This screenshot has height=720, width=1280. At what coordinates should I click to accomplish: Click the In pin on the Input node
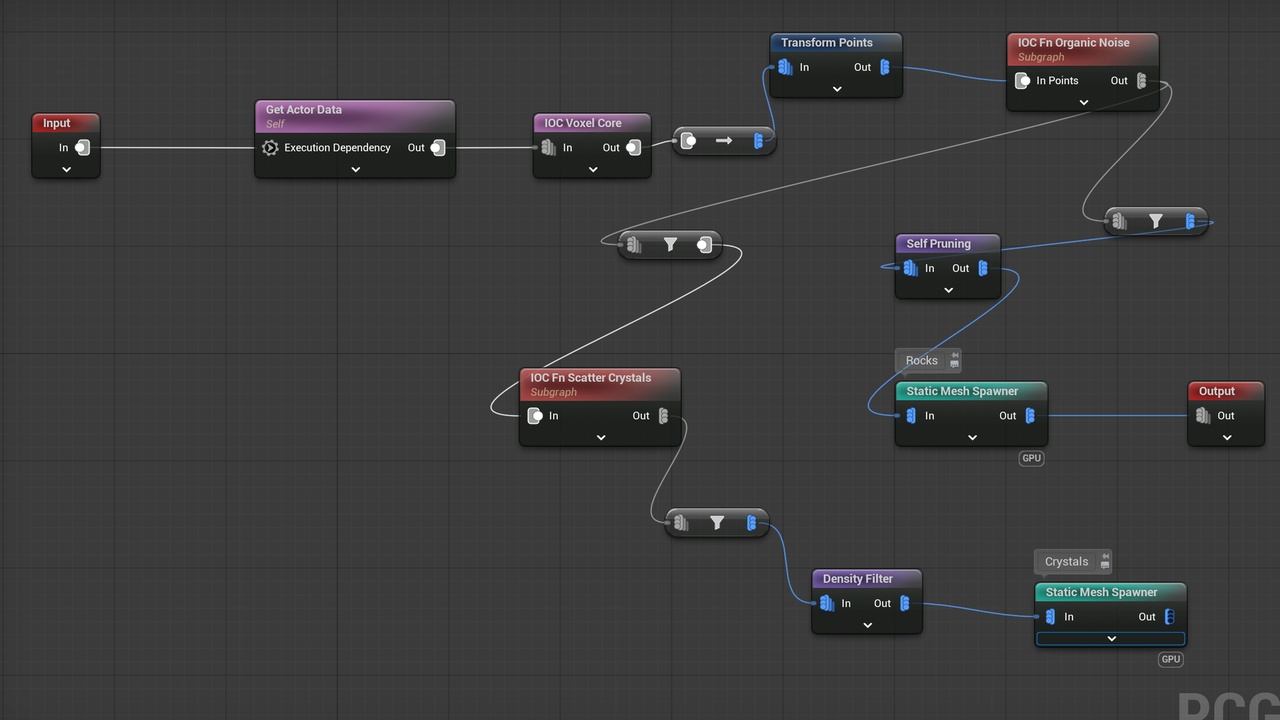pos(82,148)
